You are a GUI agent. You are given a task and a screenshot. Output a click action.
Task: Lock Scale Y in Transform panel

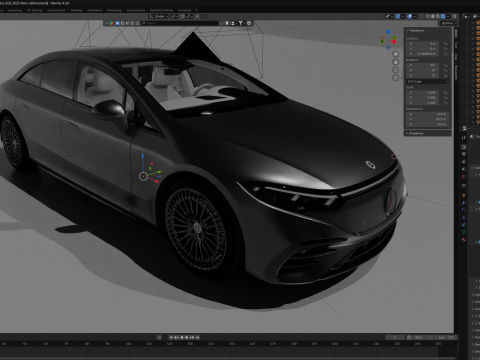coord(445,97)
